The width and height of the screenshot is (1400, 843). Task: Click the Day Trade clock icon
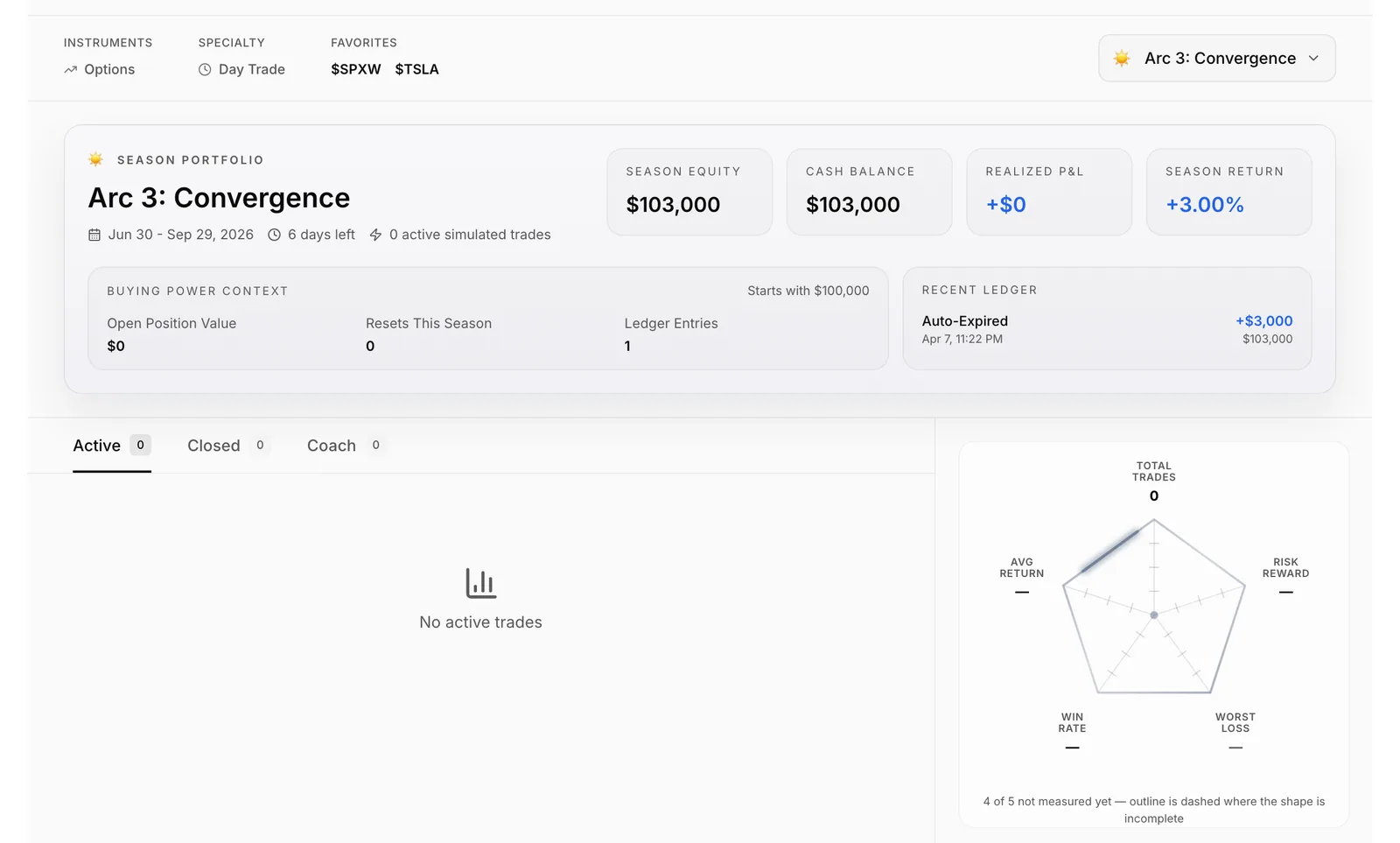tap(205, 69)
